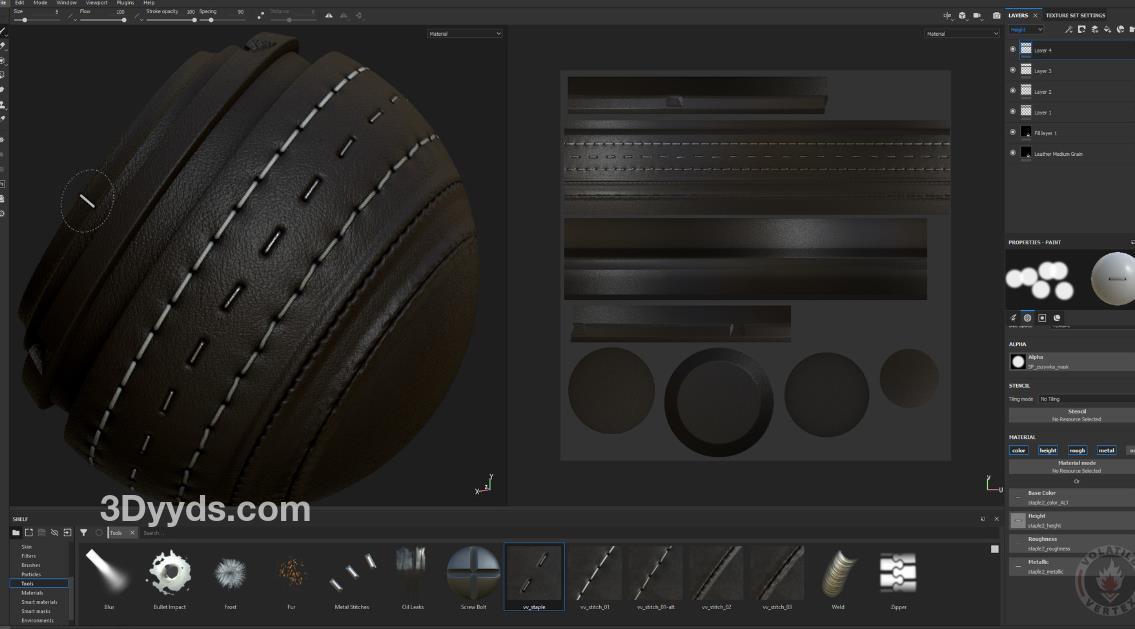This screenshot has height=629, width=1135.
Task: Open the Plugins menu
Action: tap(125, 3)
